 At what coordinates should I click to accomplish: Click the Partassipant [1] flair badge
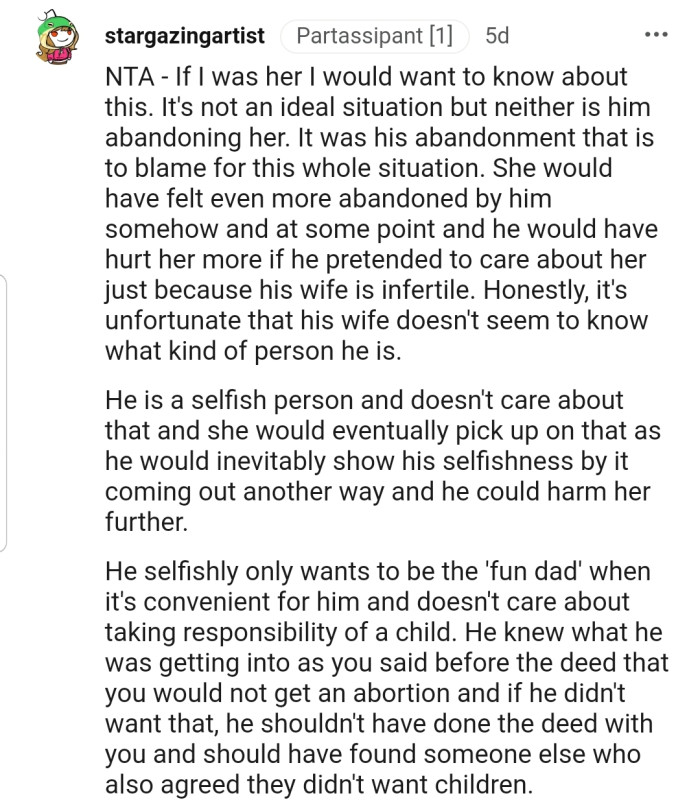[x=374, y=37]
